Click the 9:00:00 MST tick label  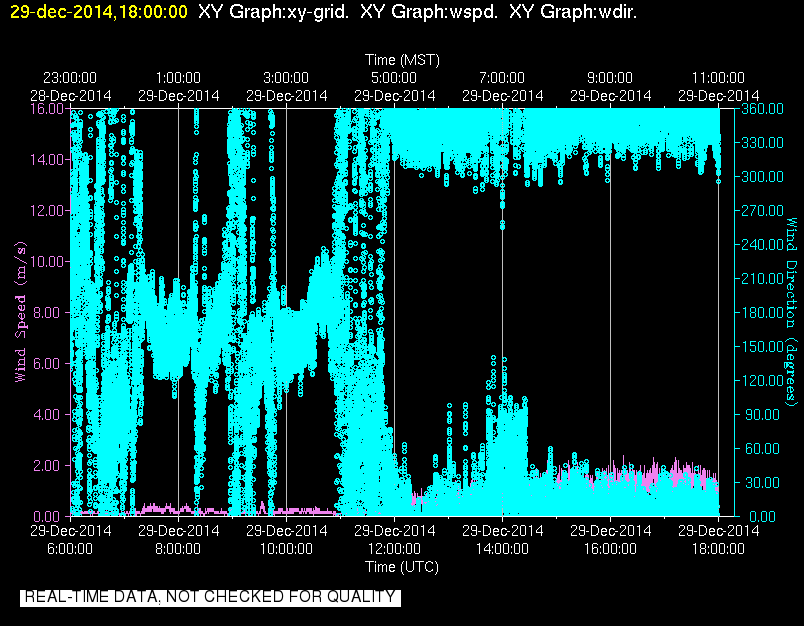pos(610,78)
